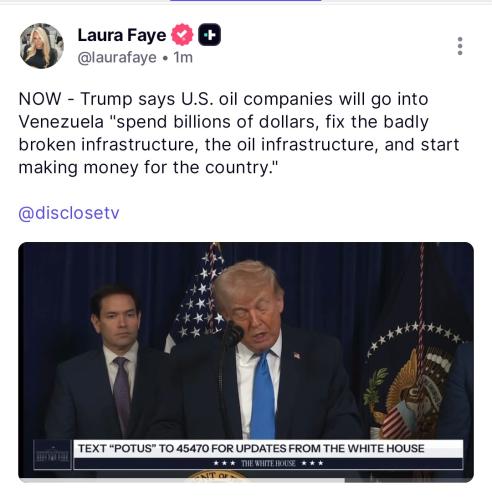Click the video progress bar along the bottom edge

[x=246, y=481]
